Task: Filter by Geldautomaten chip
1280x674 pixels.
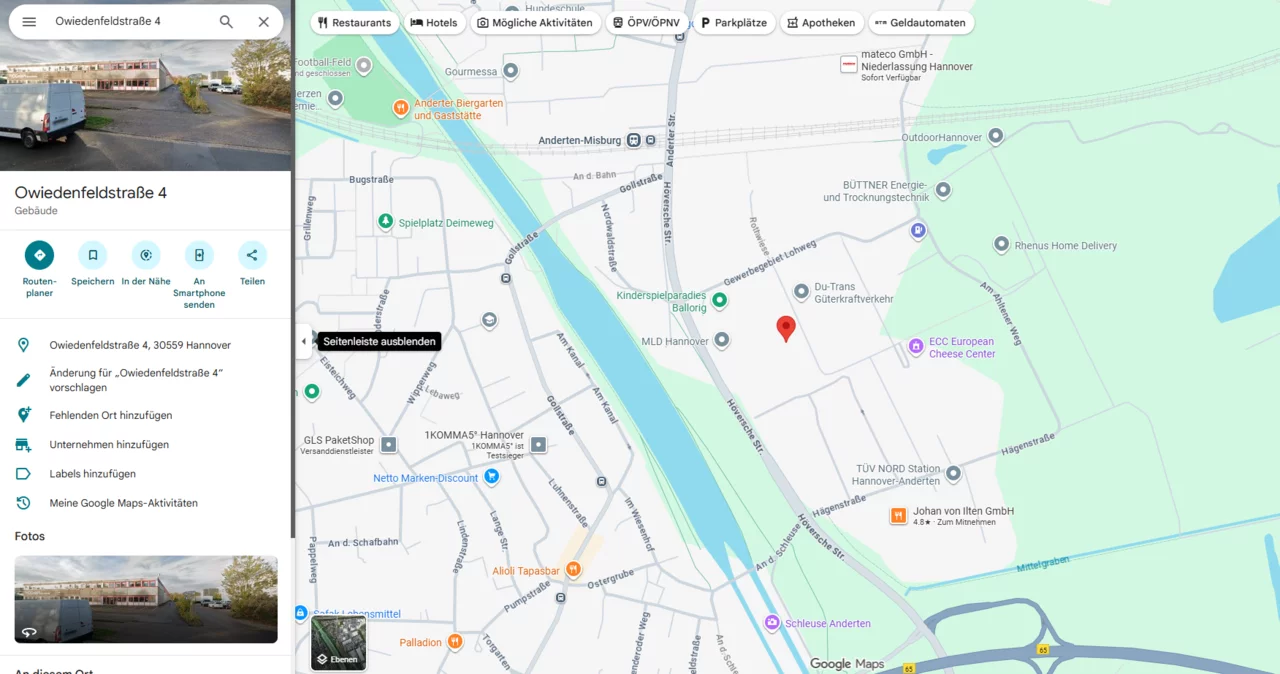Action: pyautogui.click(x=921, y=22)
